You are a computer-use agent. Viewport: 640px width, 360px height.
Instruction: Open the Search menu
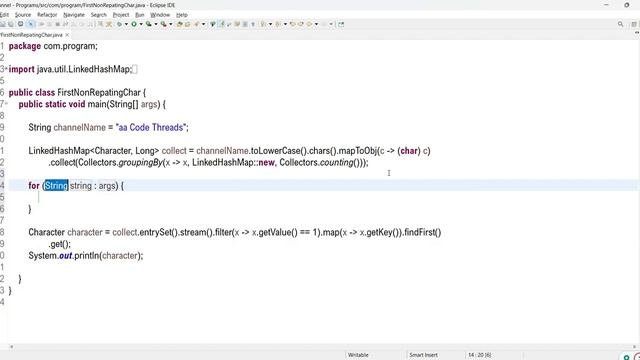(98, 15)
